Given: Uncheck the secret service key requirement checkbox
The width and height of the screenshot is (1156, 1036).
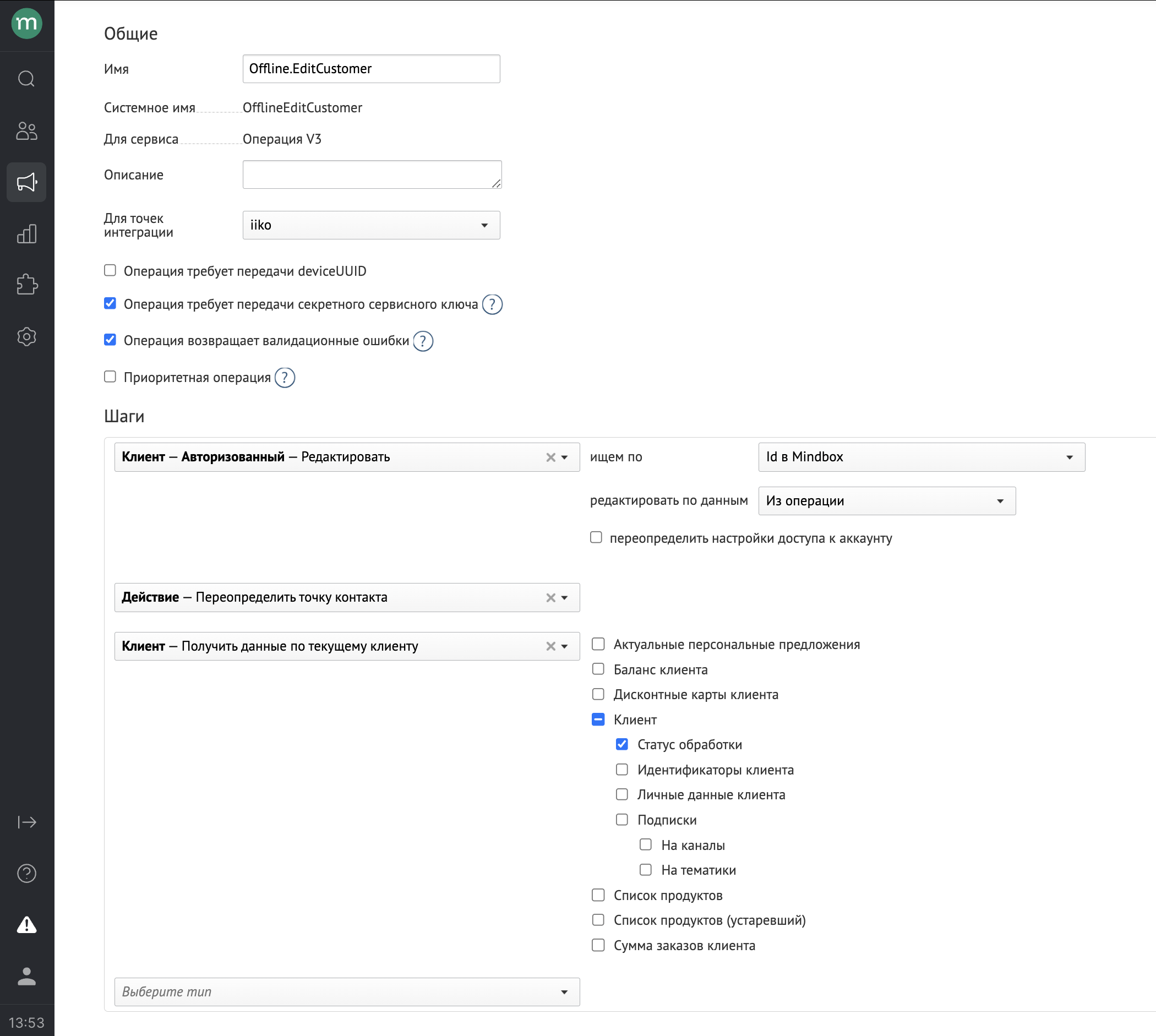Looking at the screenshot, I should point(110,303).
